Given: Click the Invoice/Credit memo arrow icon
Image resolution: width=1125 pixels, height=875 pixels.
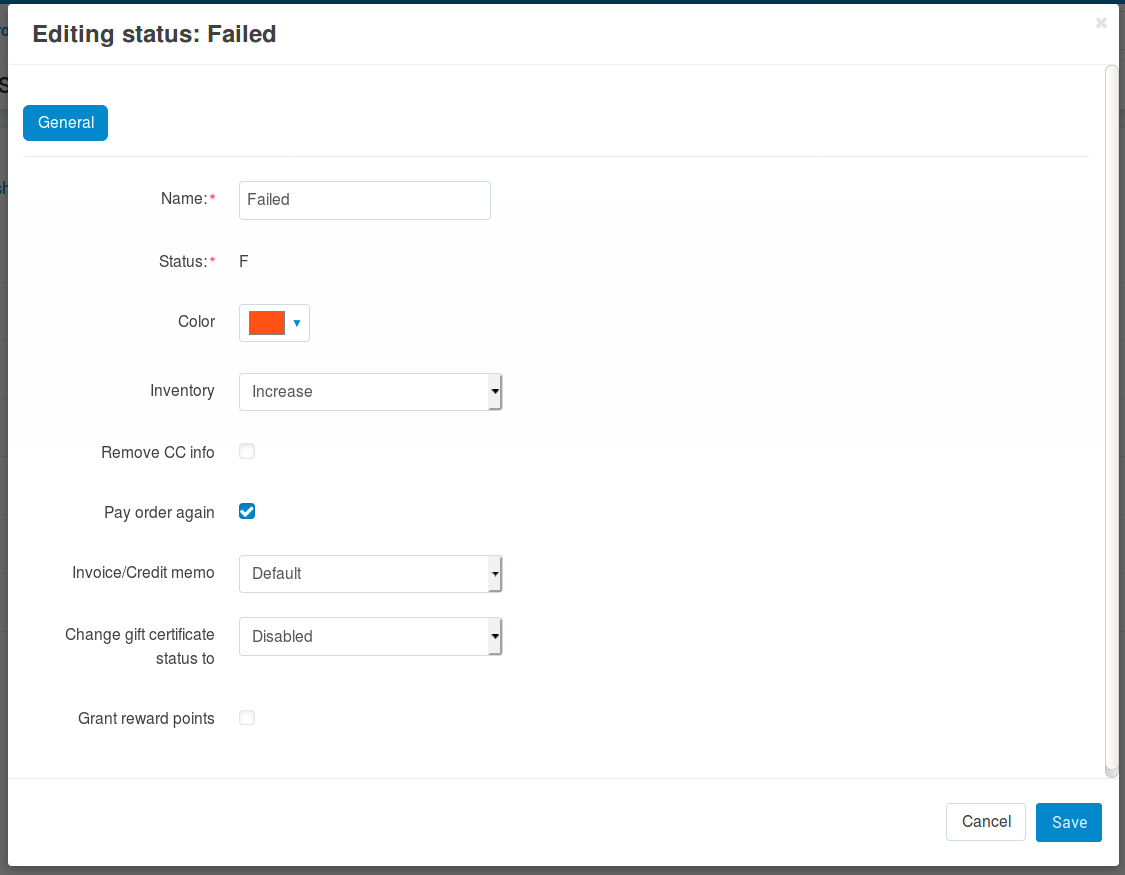Looking at the screenshot, I should (x=495, y=574).
